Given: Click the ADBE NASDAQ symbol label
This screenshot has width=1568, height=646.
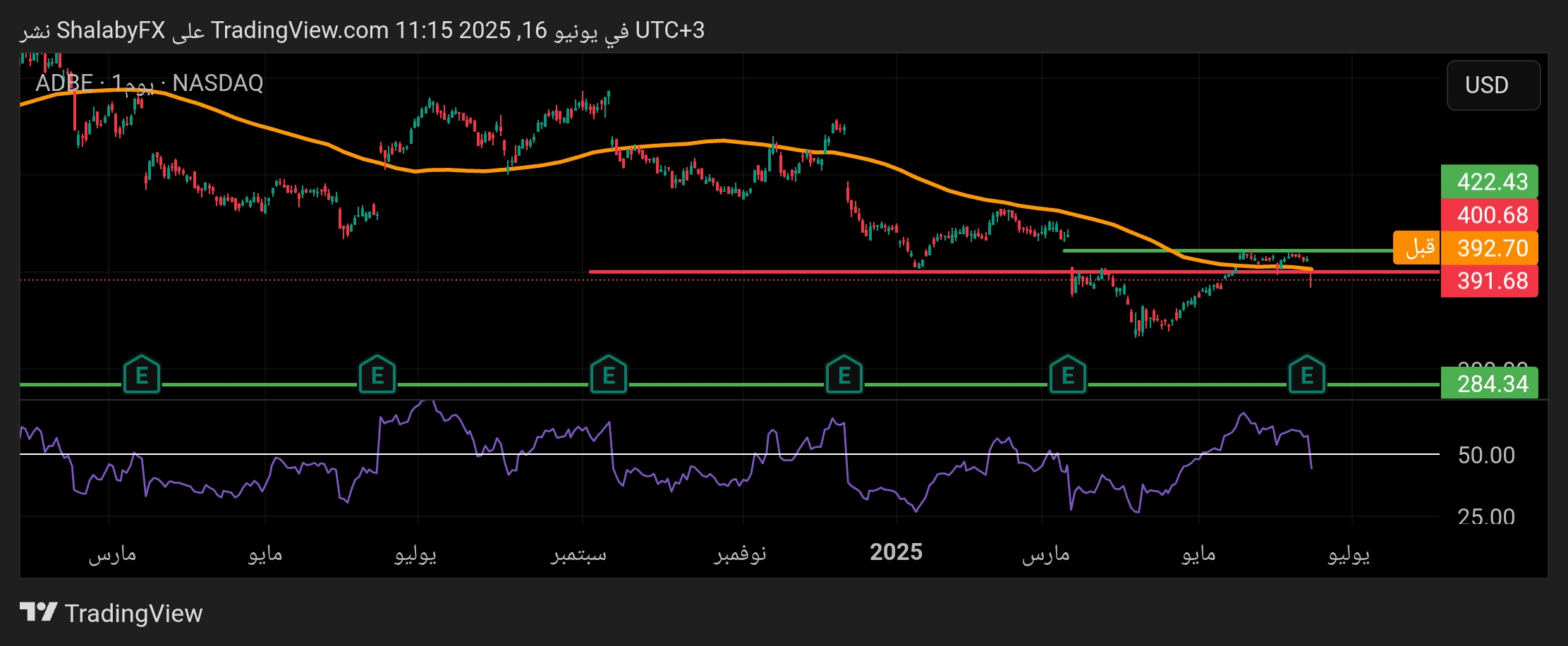Looking at the screenshot, I should pyautogui.click(x=150, y=83).
